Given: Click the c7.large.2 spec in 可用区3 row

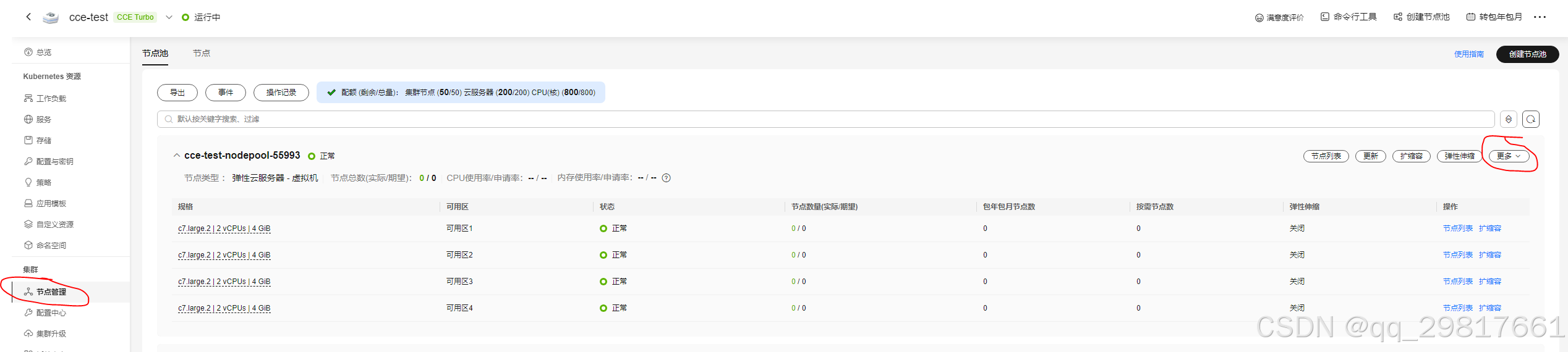Looking at the screenshot, I should click(x=224, y=282).
